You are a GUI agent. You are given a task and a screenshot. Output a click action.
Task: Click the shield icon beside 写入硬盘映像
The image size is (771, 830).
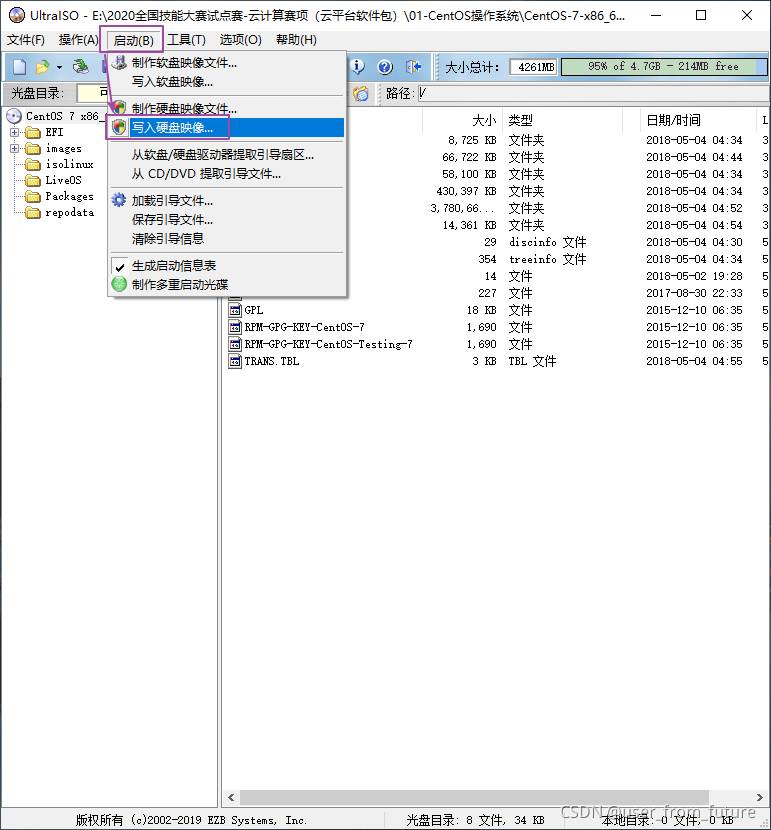tap(119, 127)
